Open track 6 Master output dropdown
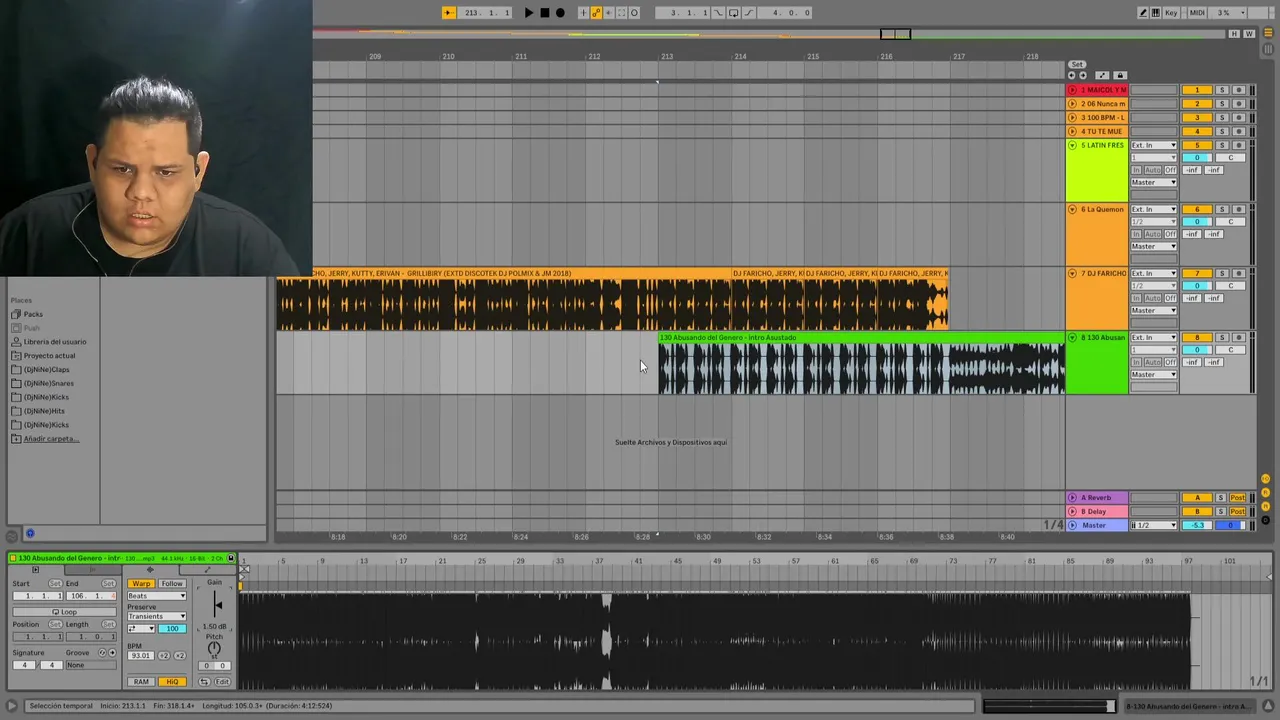 coord(1154,246)
